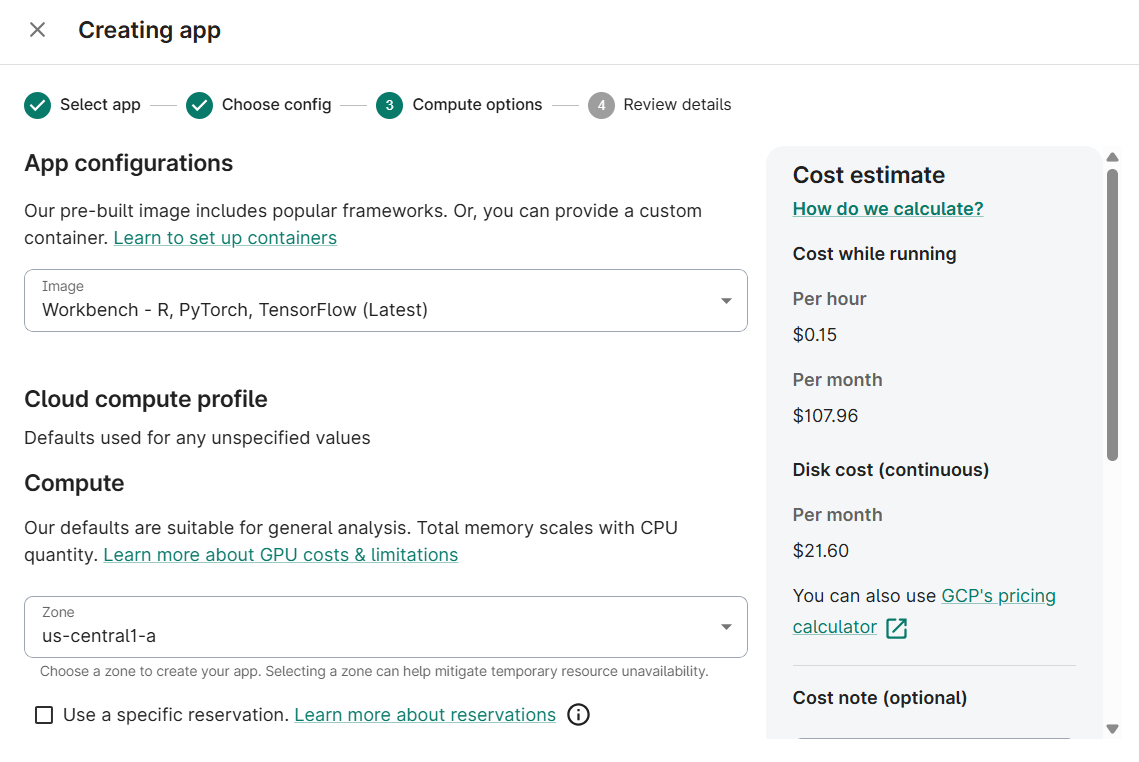Click the external link icon beside calculator
This screenshot has width=1139, height=762.
click(x=897, y=628)
